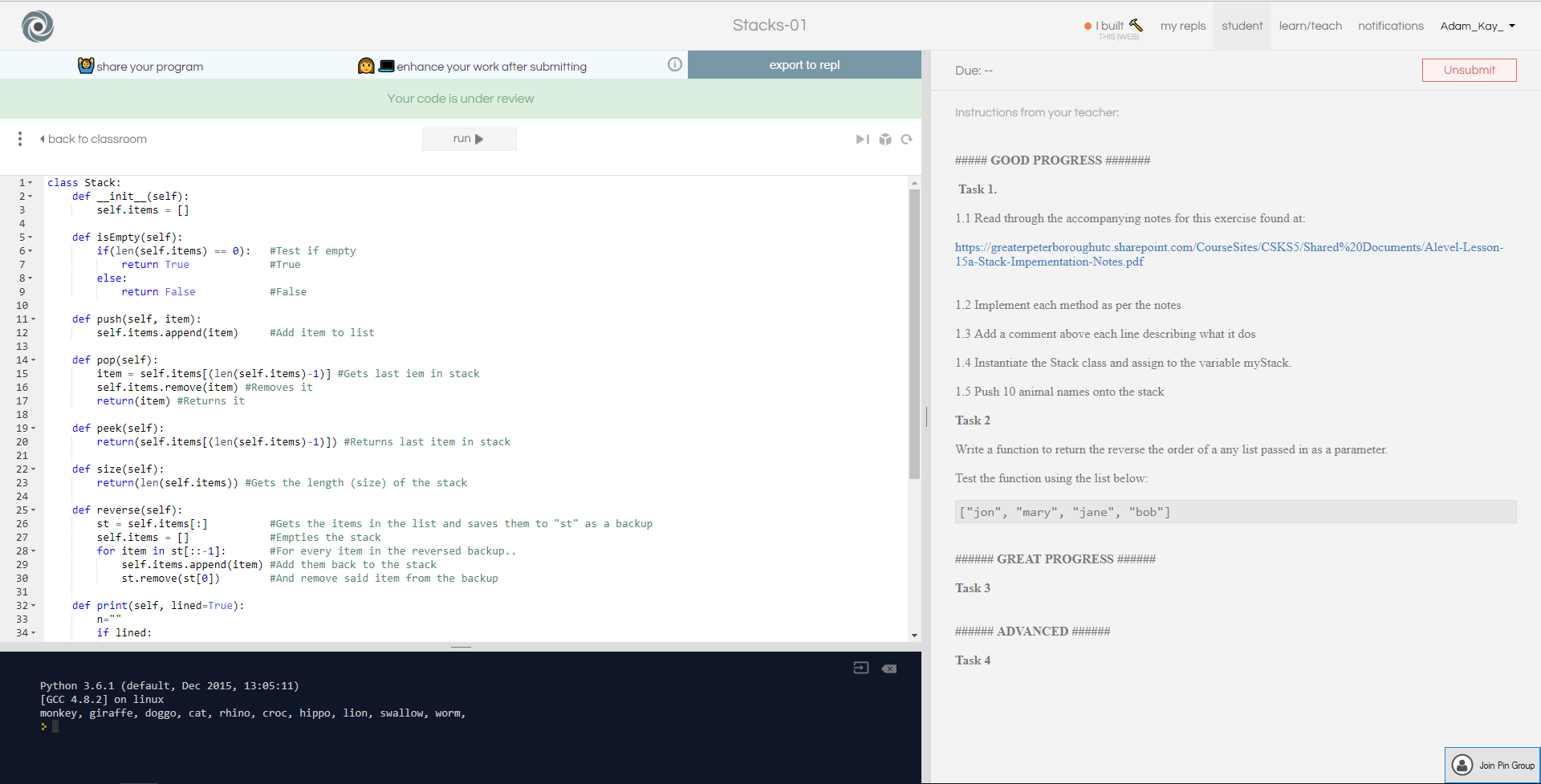This screenshot has width=1541, height=784.
Task: Click the 'GOOD PROGRESS' heading
Action: [x=1052, y=160]
